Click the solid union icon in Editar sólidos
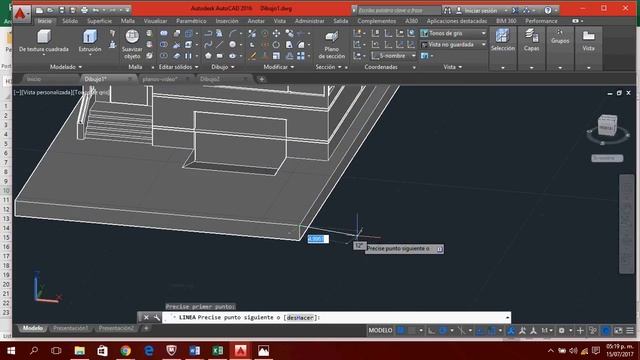 pyautogui.click(x=164, y=33)
